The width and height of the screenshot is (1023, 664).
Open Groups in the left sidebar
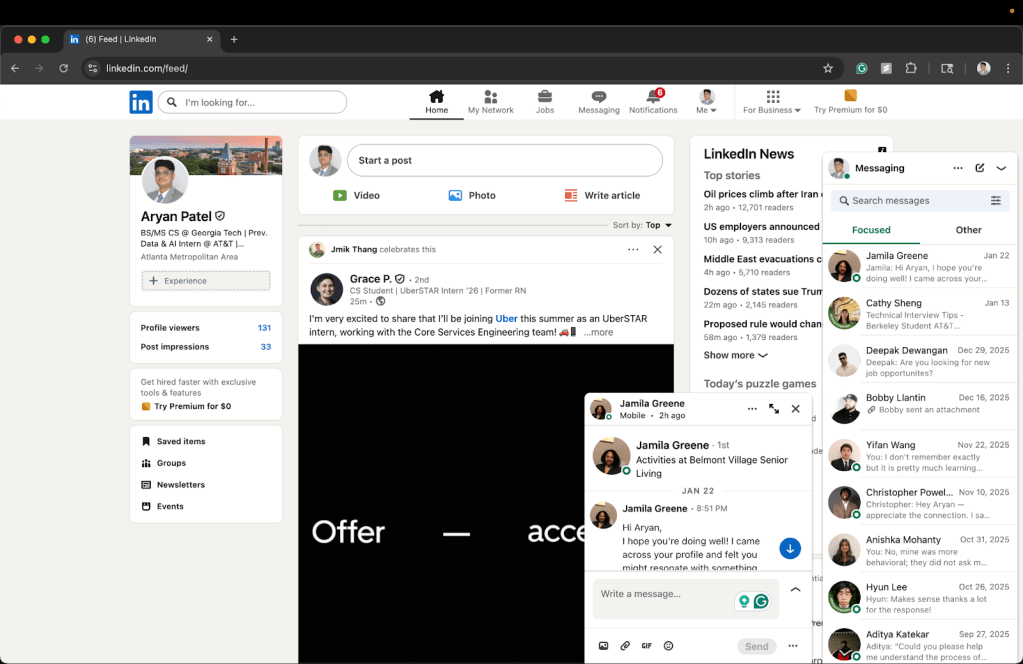[x=164, y=463]
